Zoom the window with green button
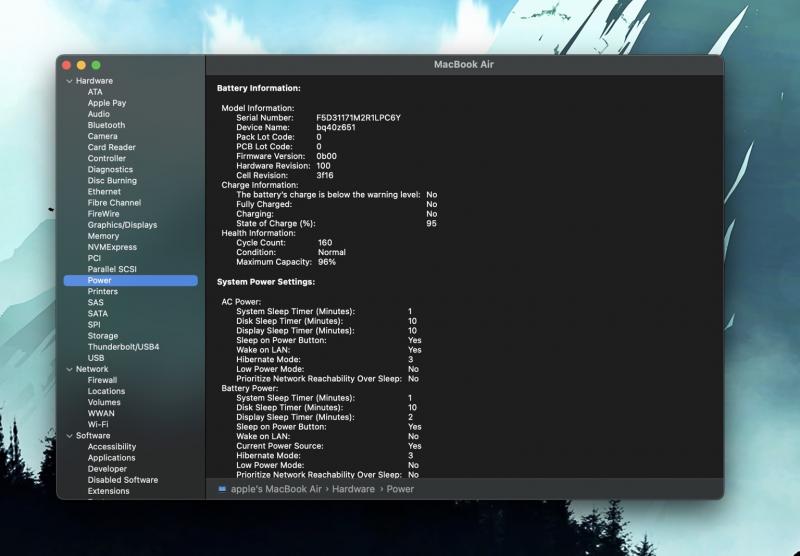 [x=96, y=65]
